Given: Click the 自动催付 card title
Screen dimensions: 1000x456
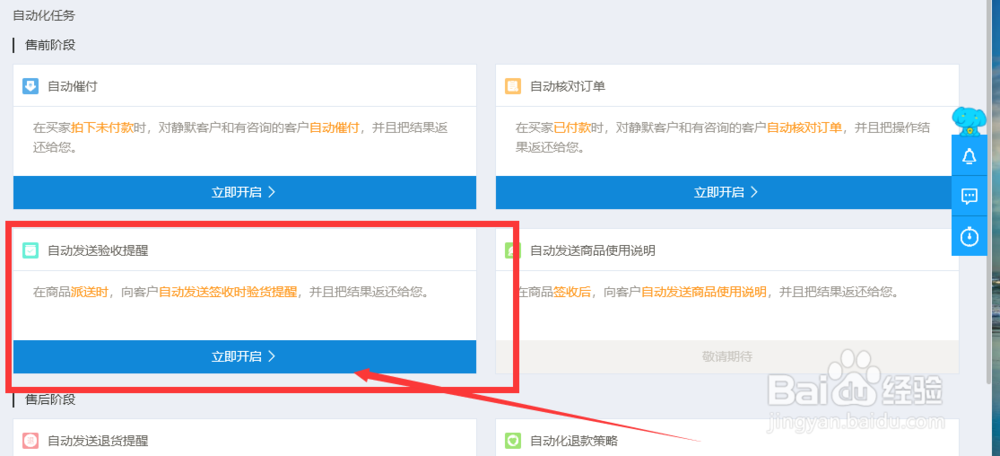Looking at the screenshot, I should click(x=73, y=86).
